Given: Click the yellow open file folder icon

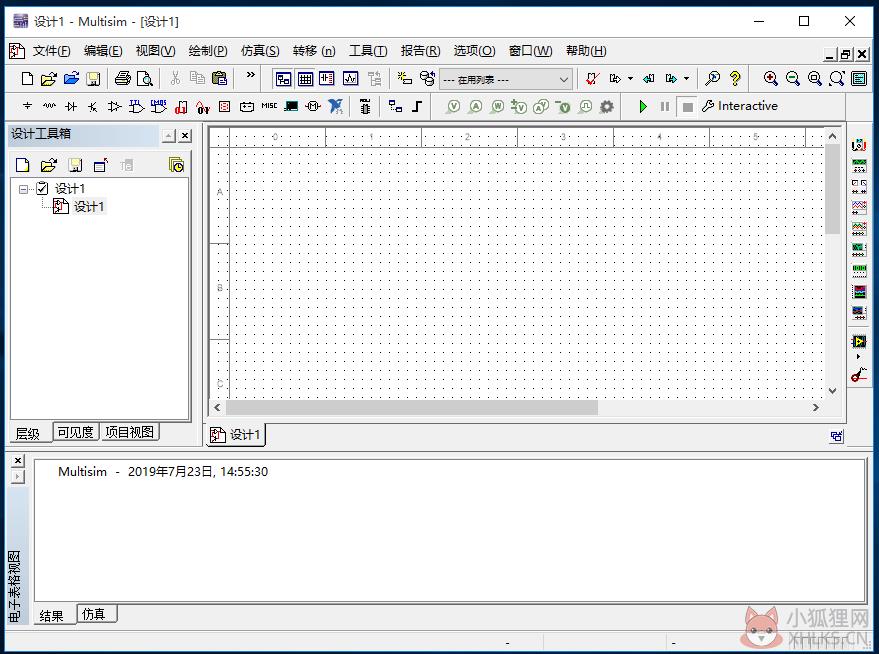Looking at the screenshot, I should click(x=49, y=78).
